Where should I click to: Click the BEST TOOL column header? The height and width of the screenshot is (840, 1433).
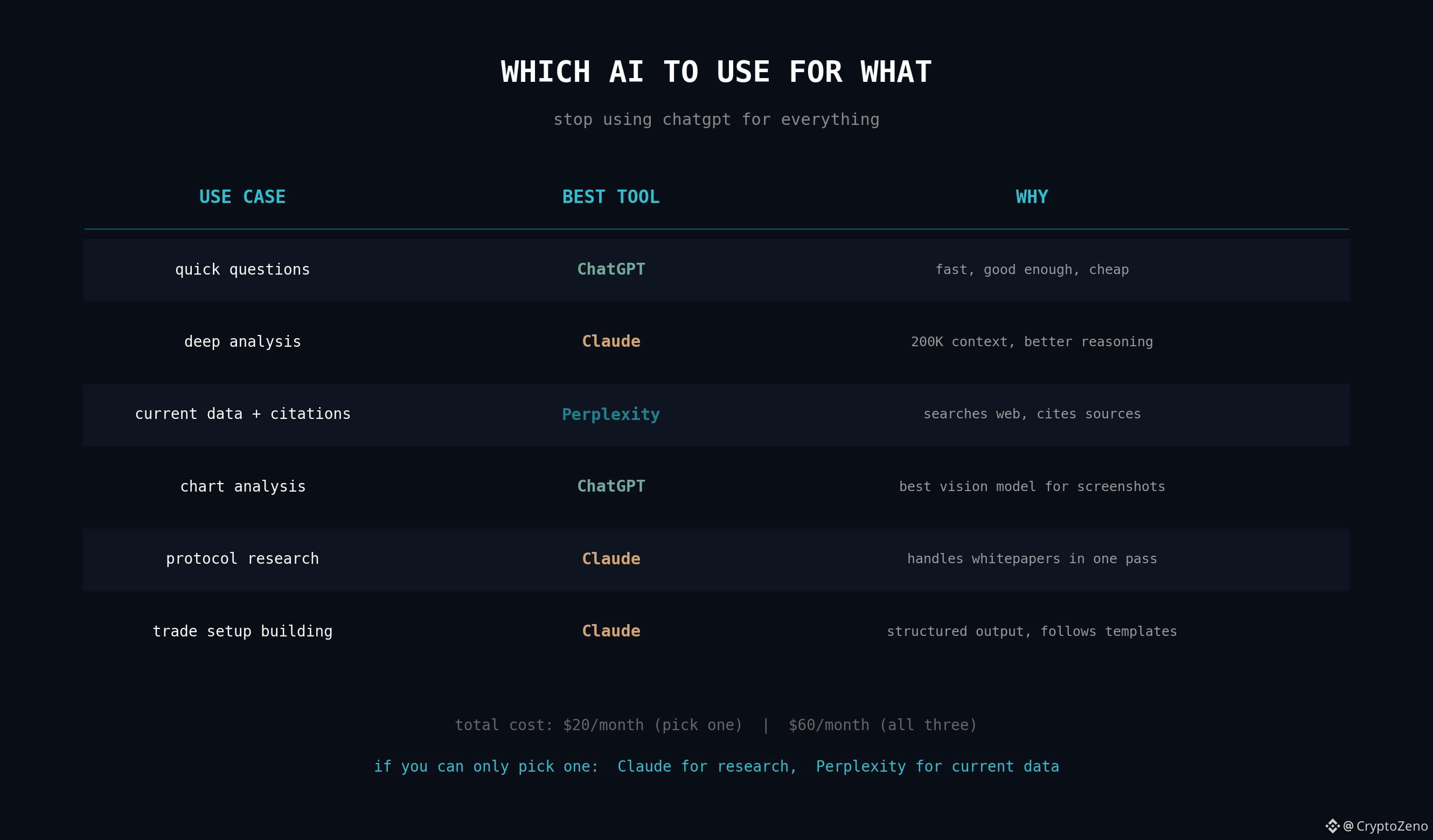611,197
